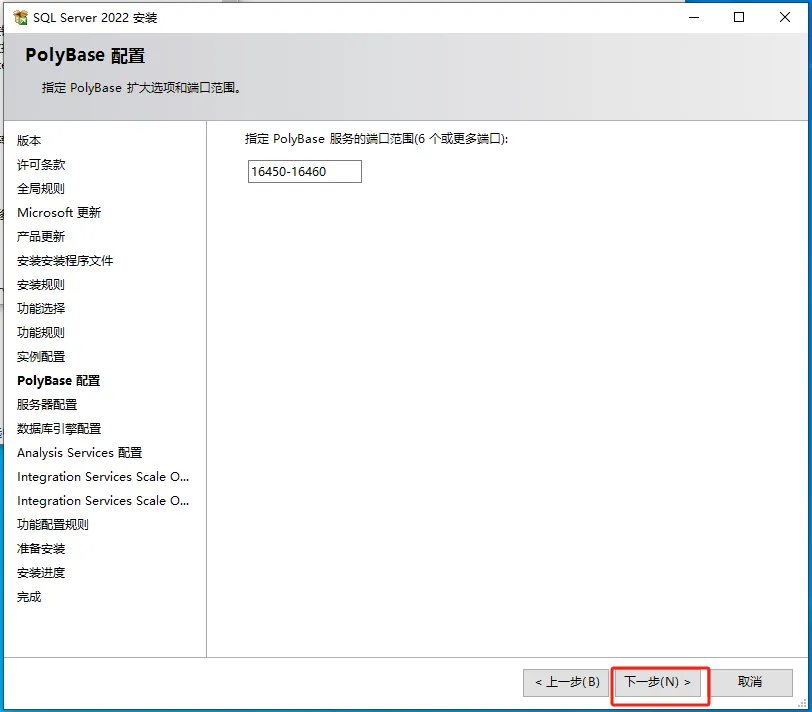The image size is (812, 712).
Task: Click the window resize grip corner
Action: pyautogui.click(x=802, y=703)
